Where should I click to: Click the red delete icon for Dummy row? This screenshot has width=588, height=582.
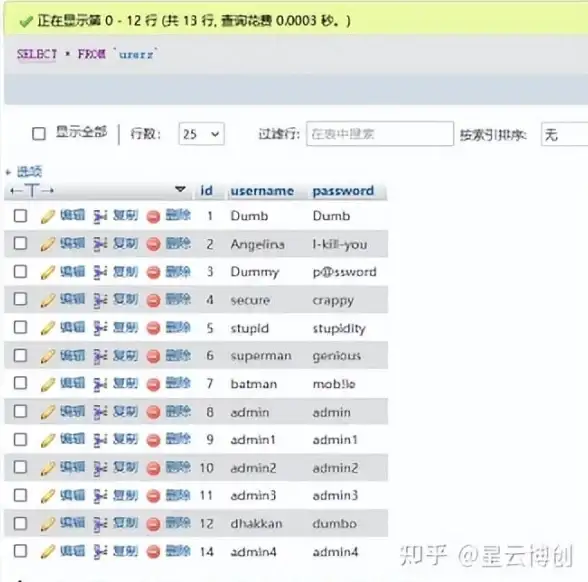[153, 273]
